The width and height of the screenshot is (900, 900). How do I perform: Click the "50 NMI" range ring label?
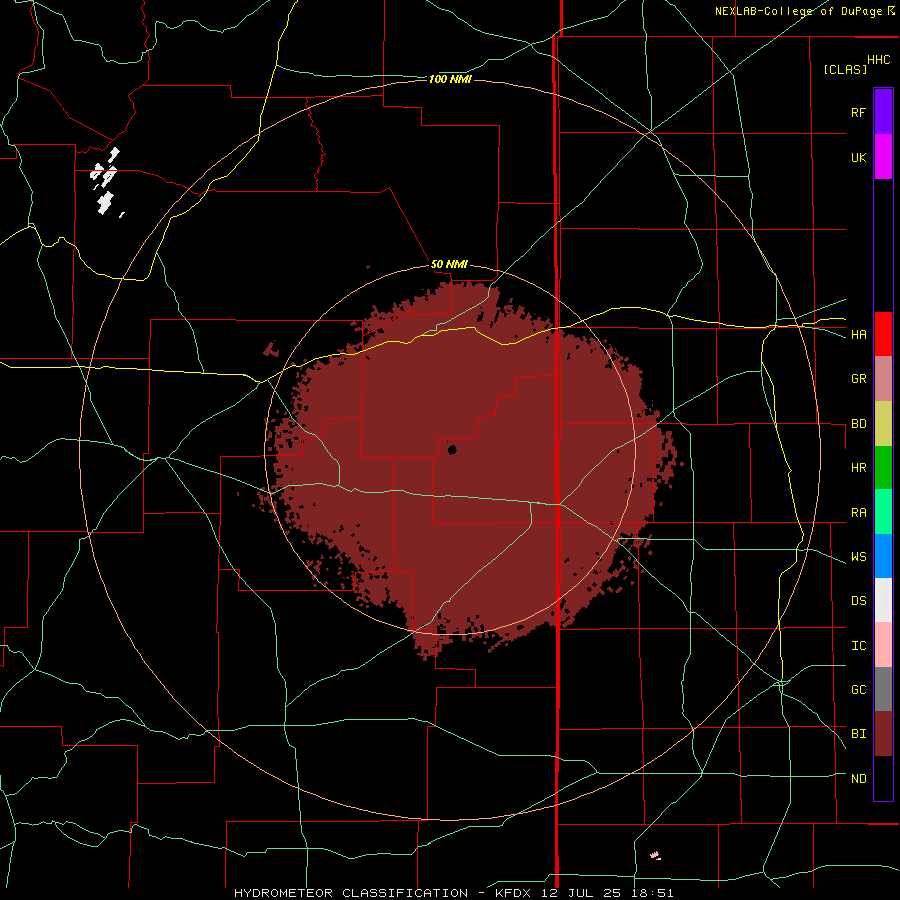449,264
